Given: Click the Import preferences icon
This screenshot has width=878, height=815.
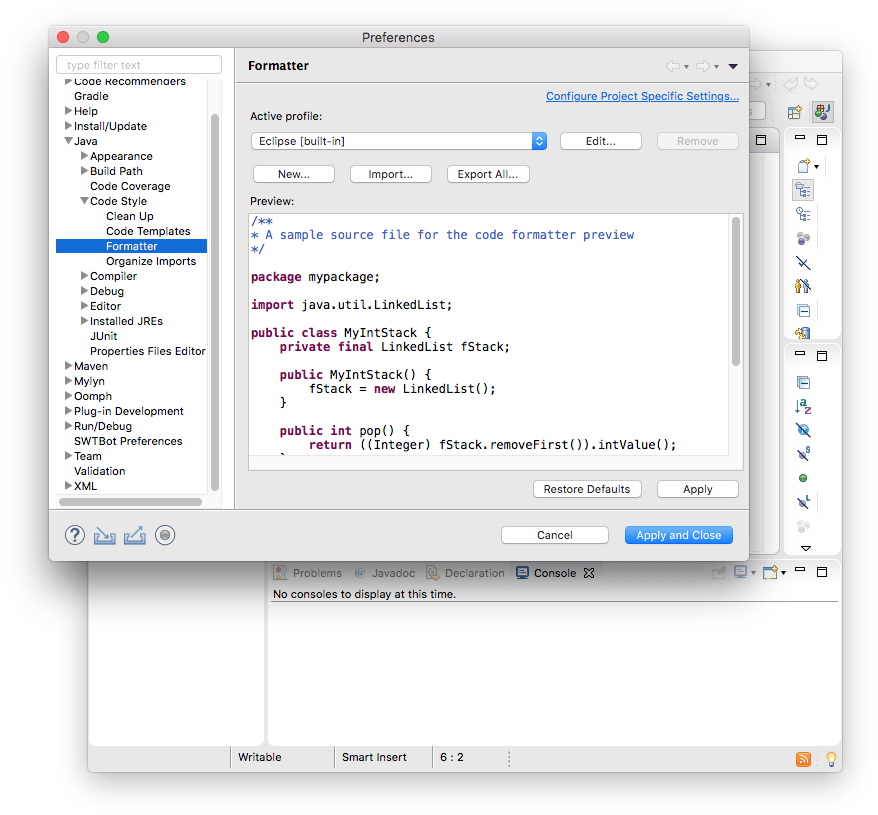Looking at the screenshot, I should (105, 535).
